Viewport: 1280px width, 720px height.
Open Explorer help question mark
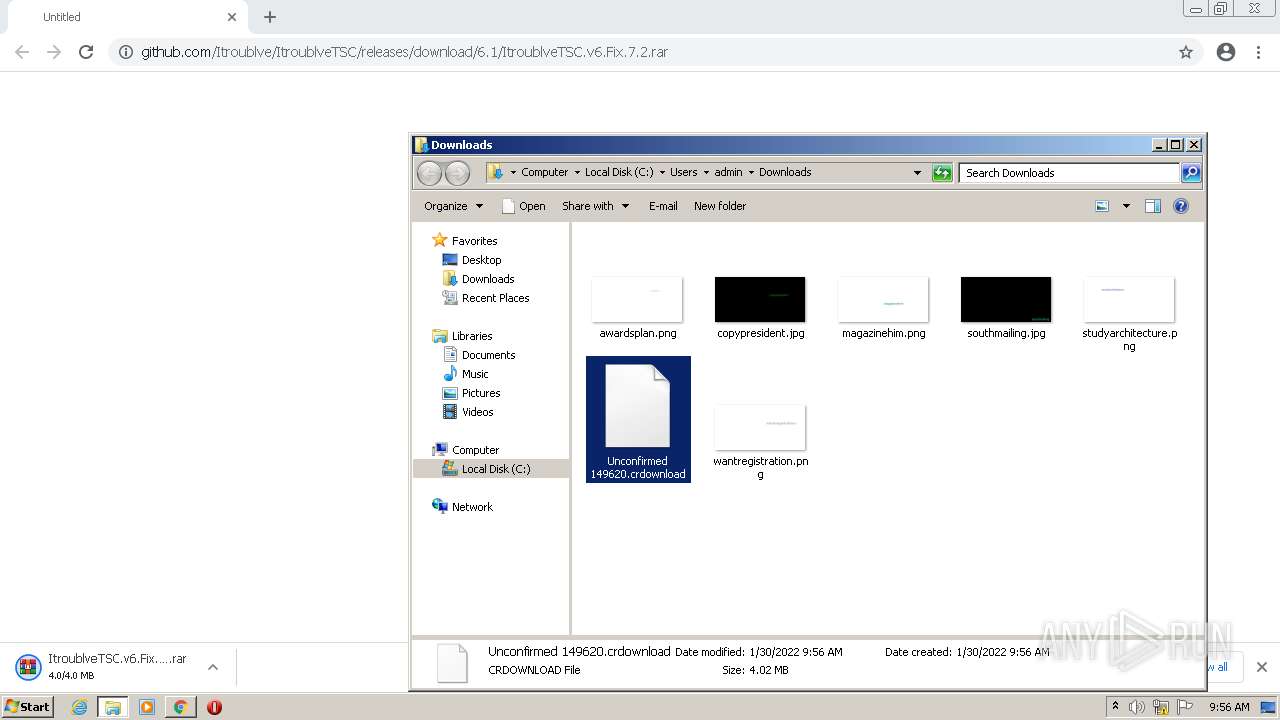pos(1181,206)
